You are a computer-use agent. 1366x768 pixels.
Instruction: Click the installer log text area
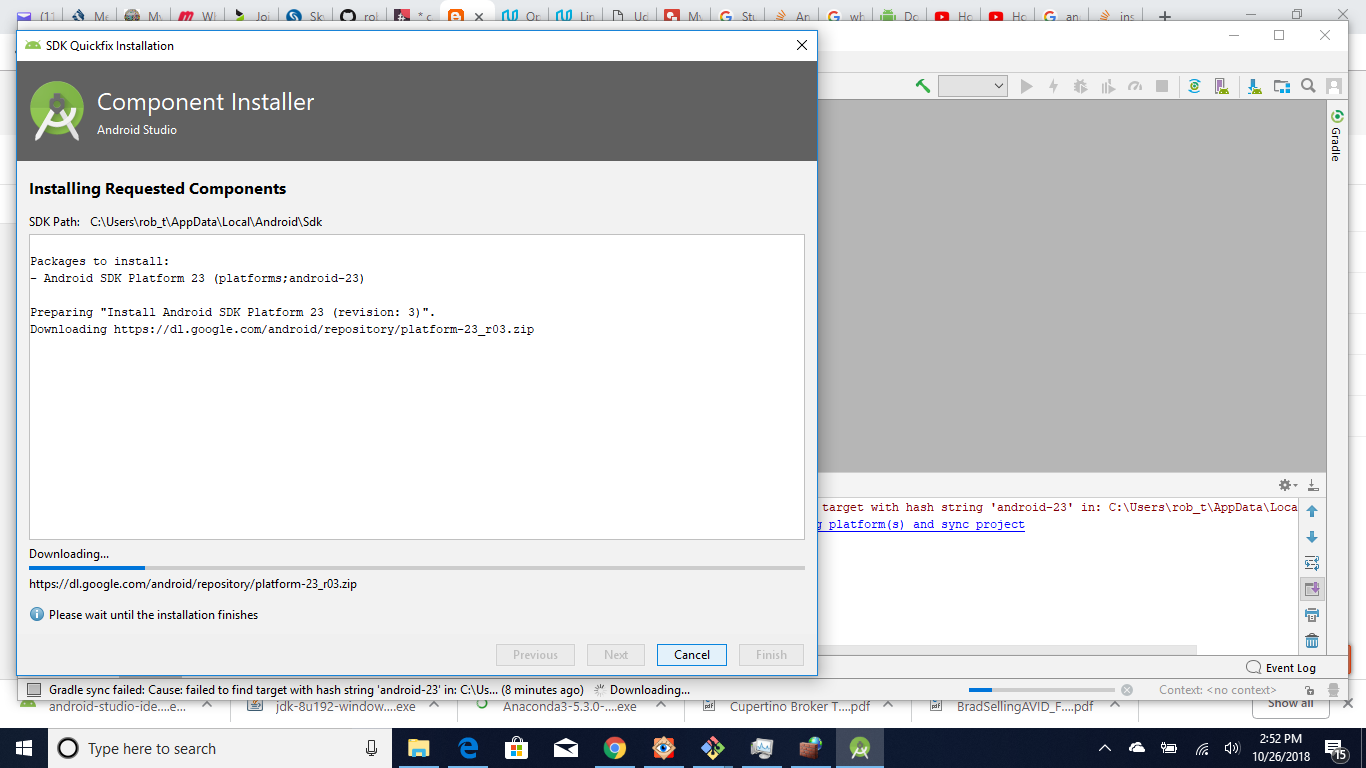coord(417,387)
